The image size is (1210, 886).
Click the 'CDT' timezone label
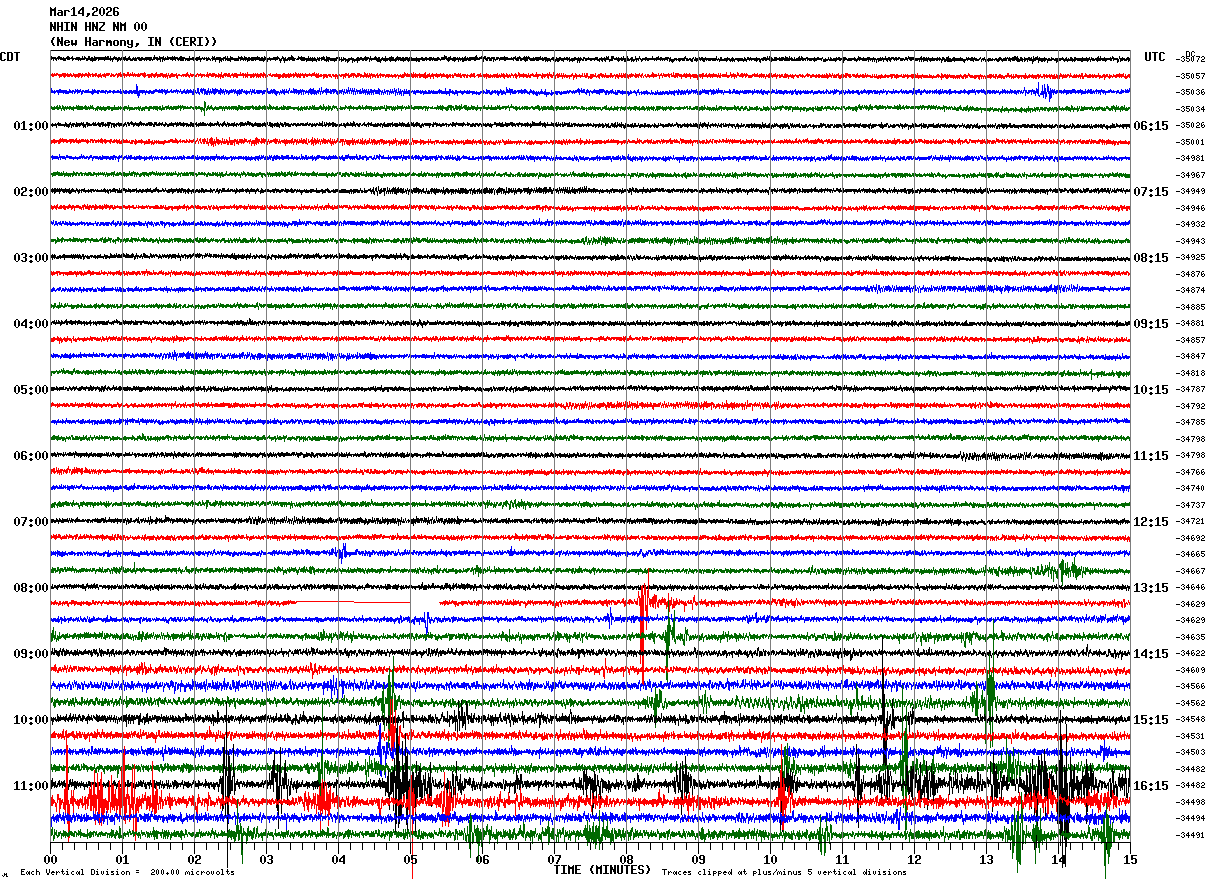(10, 57)
